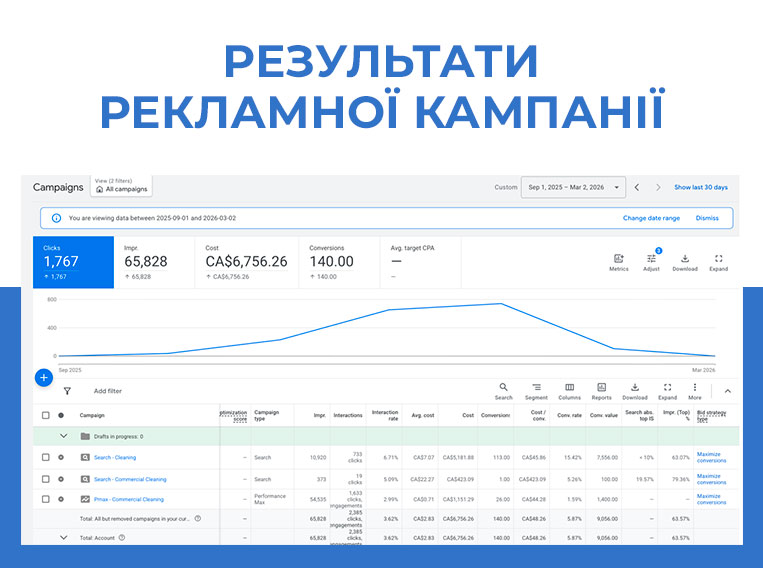Toggle status of Pmax - Commercial Cleaning campaign

[61, 499]
